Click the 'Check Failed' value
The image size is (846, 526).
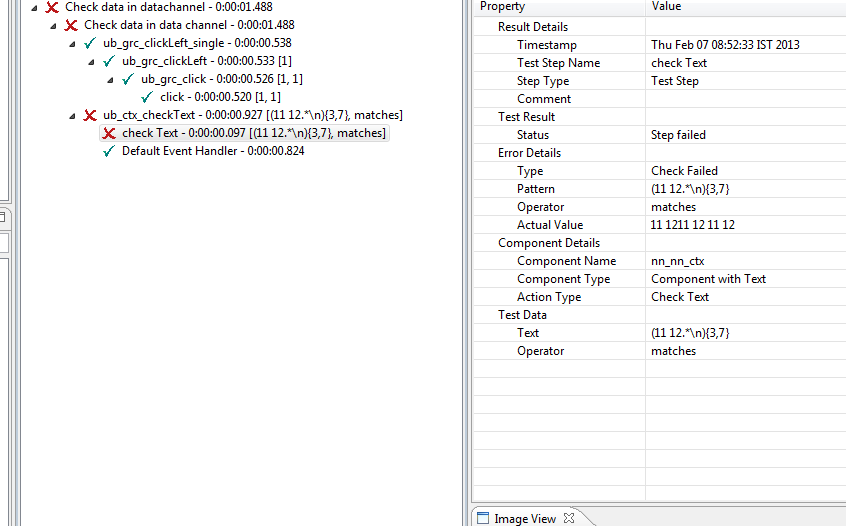684,171
